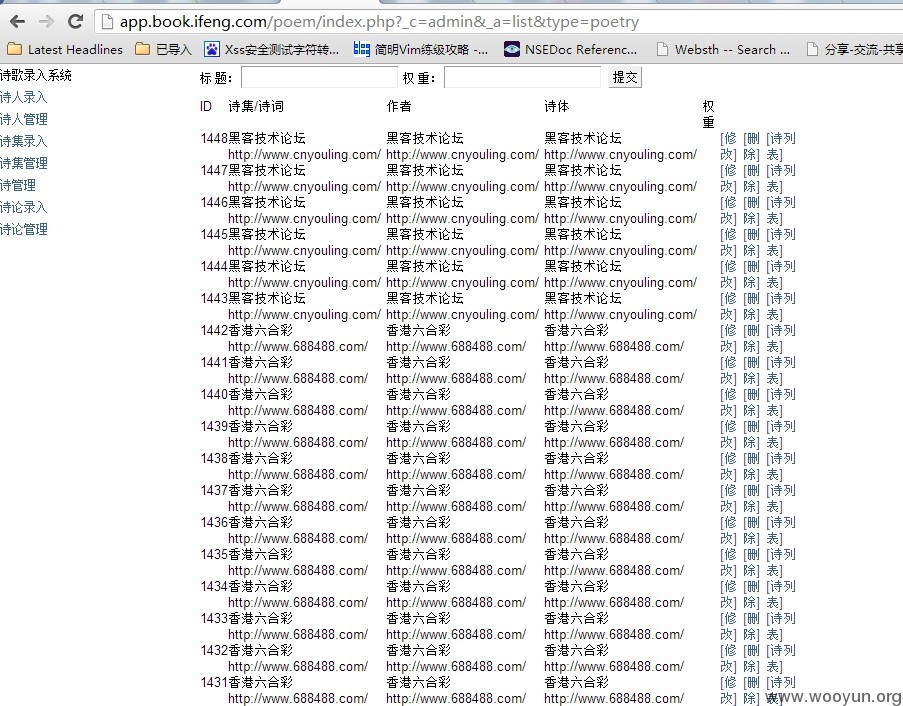Image resolution: width=903 pixels, height=706 pixels.
Task: Go back with the browser back arrow
Action: [x=18, y=22]
